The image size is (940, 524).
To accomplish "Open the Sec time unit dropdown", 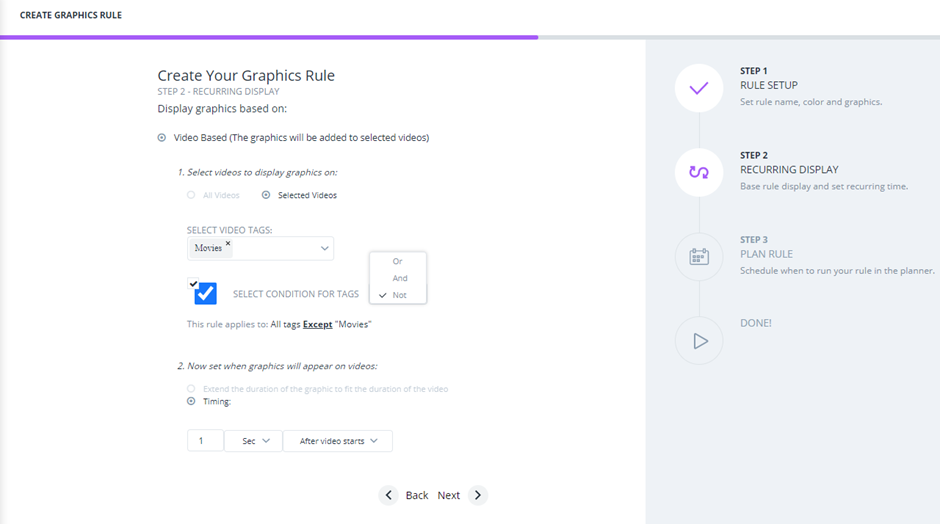I will [254, 441].
